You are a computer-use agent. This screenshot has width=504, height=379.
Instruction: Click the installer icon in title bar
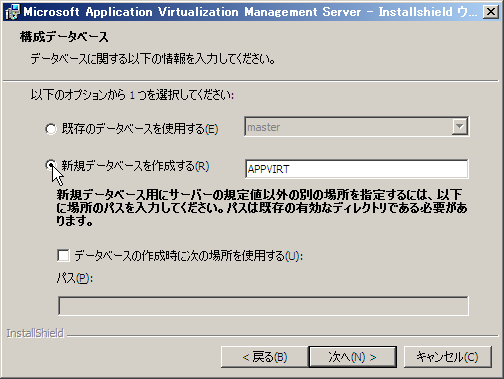13,12
